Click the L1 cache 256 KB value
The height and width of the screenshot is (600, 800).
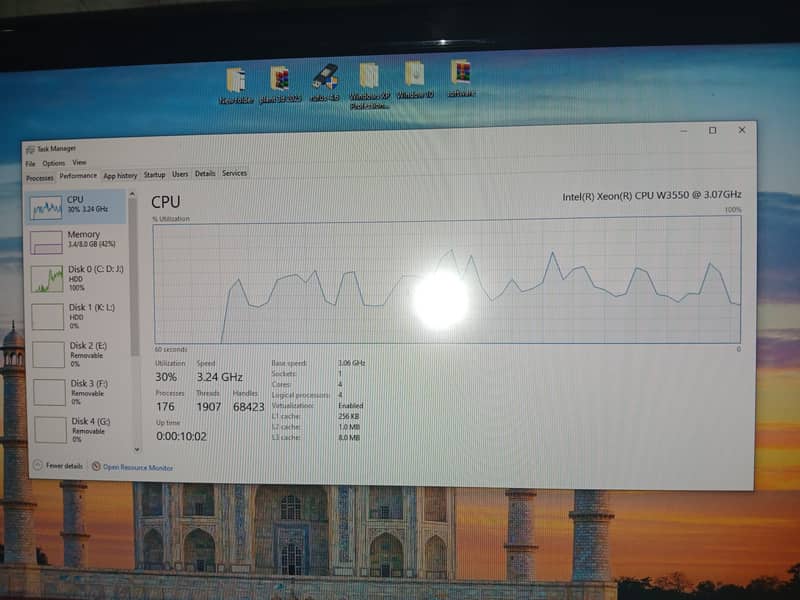[x=349, y=416]
